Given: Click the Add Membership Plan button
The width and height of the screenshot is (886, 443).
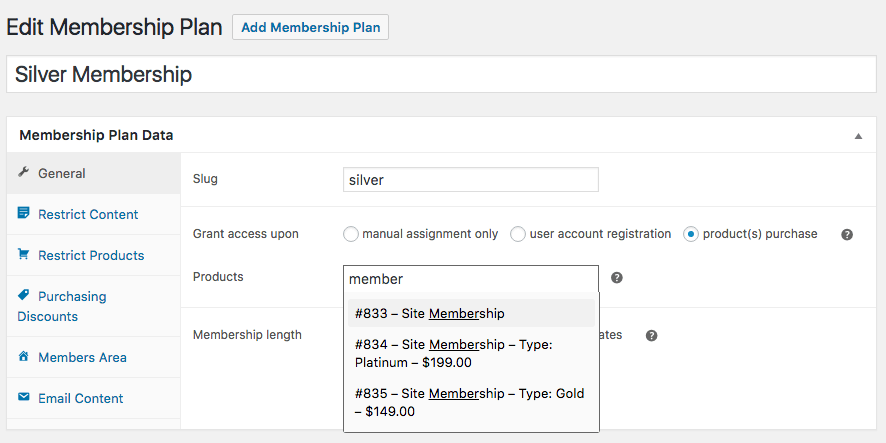Looking at the screenshot, I should coord(310,27).
